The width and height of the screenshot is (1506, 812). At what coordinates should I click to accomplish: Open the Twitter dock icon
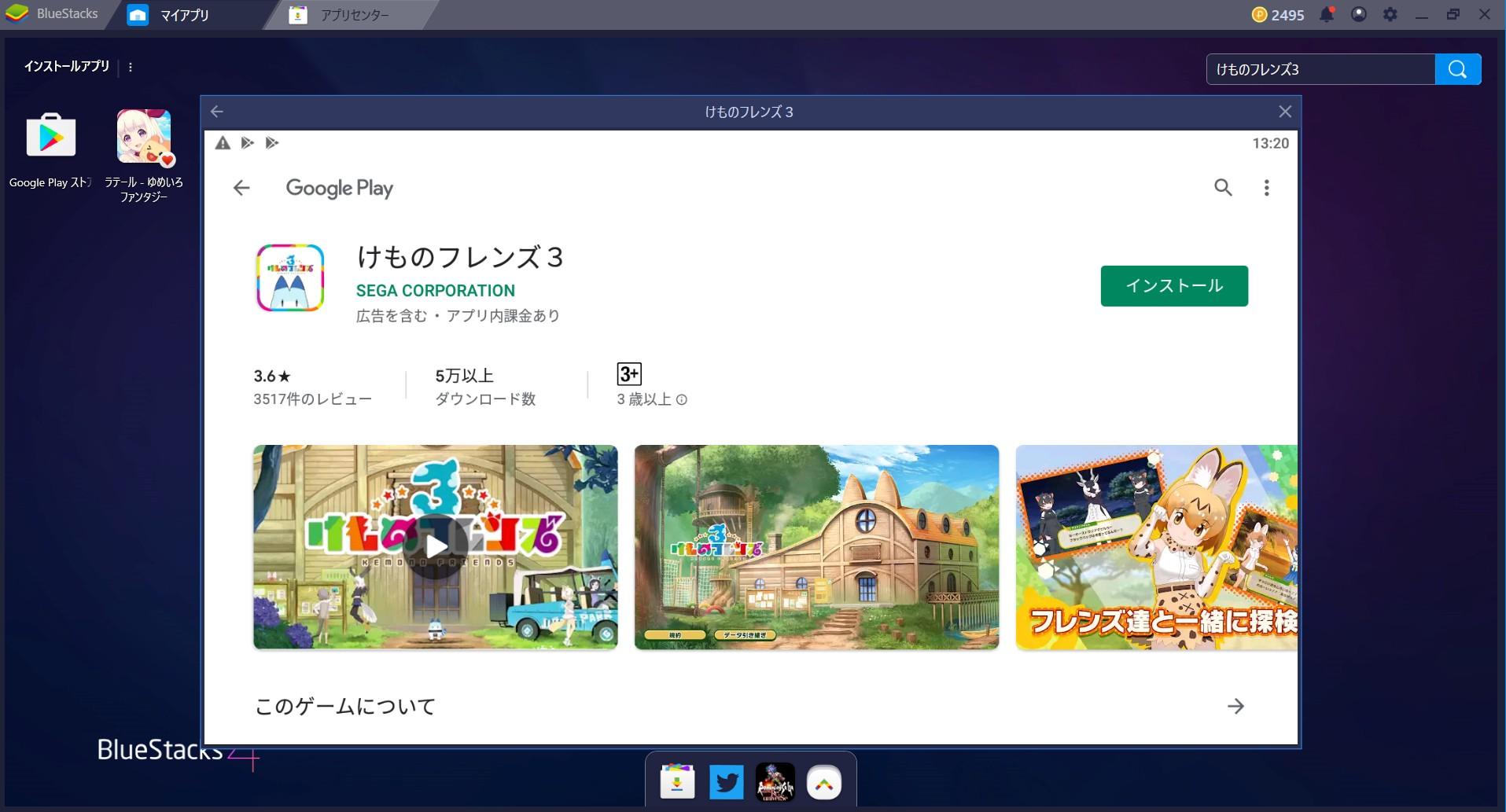(726, 783)
